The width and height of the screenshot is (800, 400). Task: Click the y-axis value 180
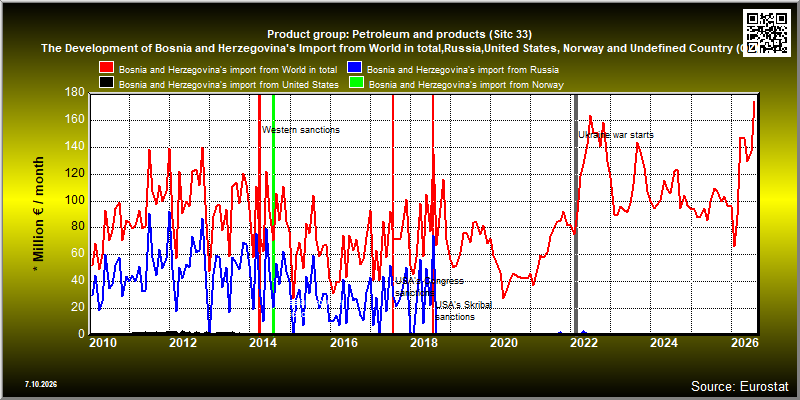coord(74,93)
